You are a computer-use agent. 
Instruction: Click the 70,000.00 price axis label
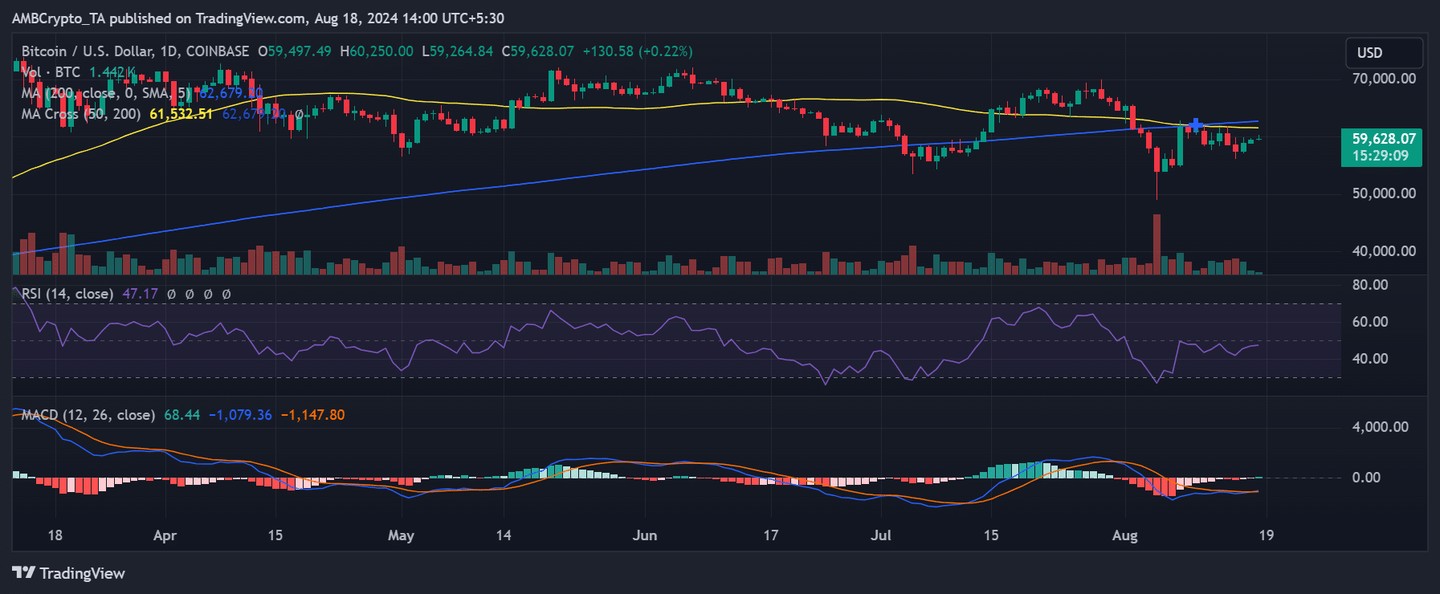coord(1383,78)
